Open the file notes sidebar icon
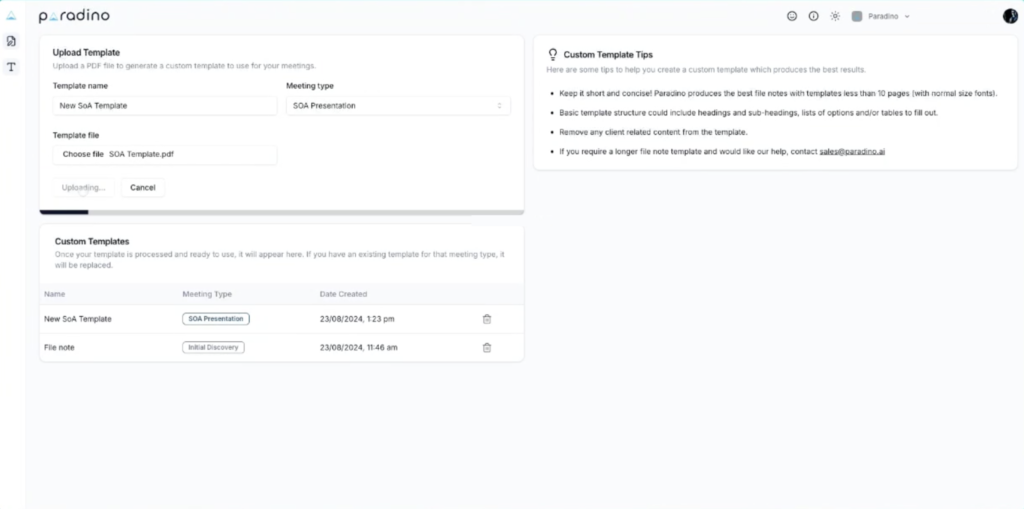Screen dimensions: 1024x509 tap(11, 41)
